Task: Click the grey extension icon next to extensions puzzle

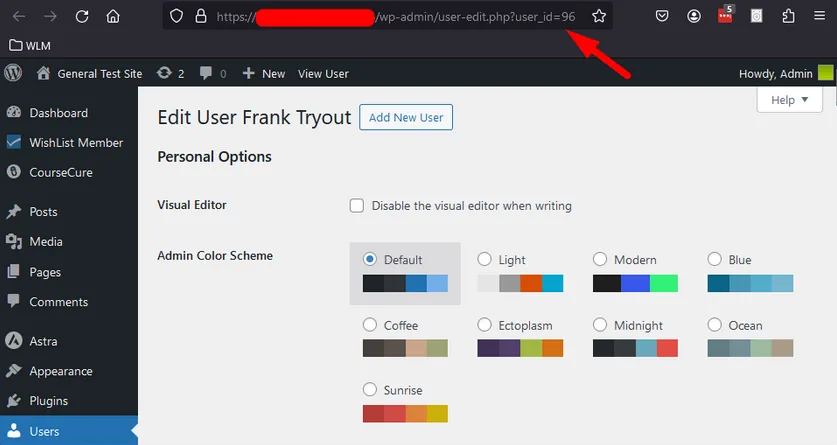Action: (756, 17)
